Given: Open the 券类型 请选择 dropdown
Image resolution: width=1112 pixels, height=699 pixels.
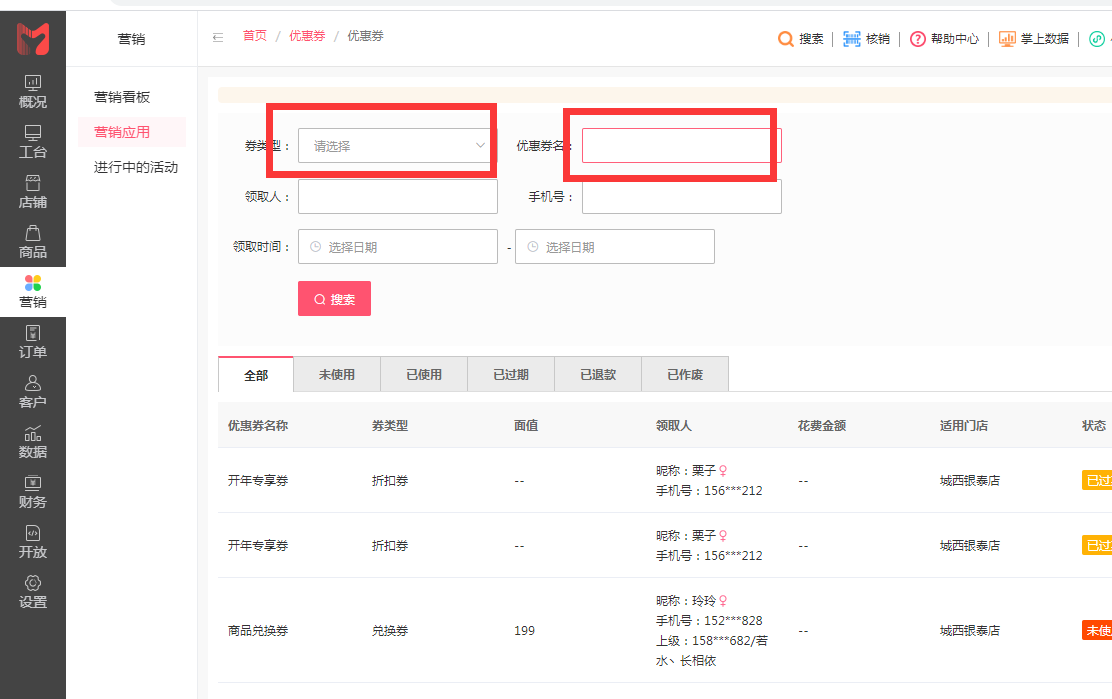Looking at the screenshot, I should coord(396,145).
